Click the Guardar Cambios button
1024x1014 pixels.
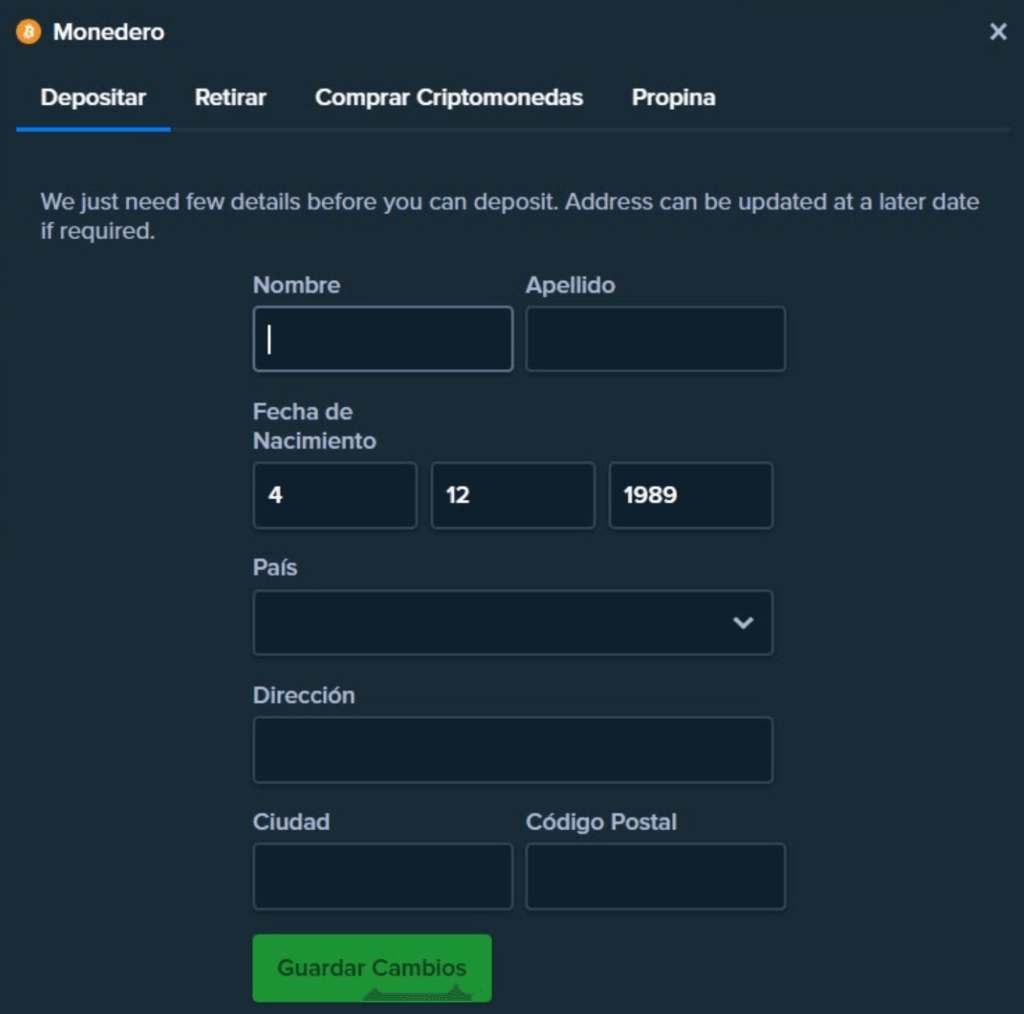[372, 967]
